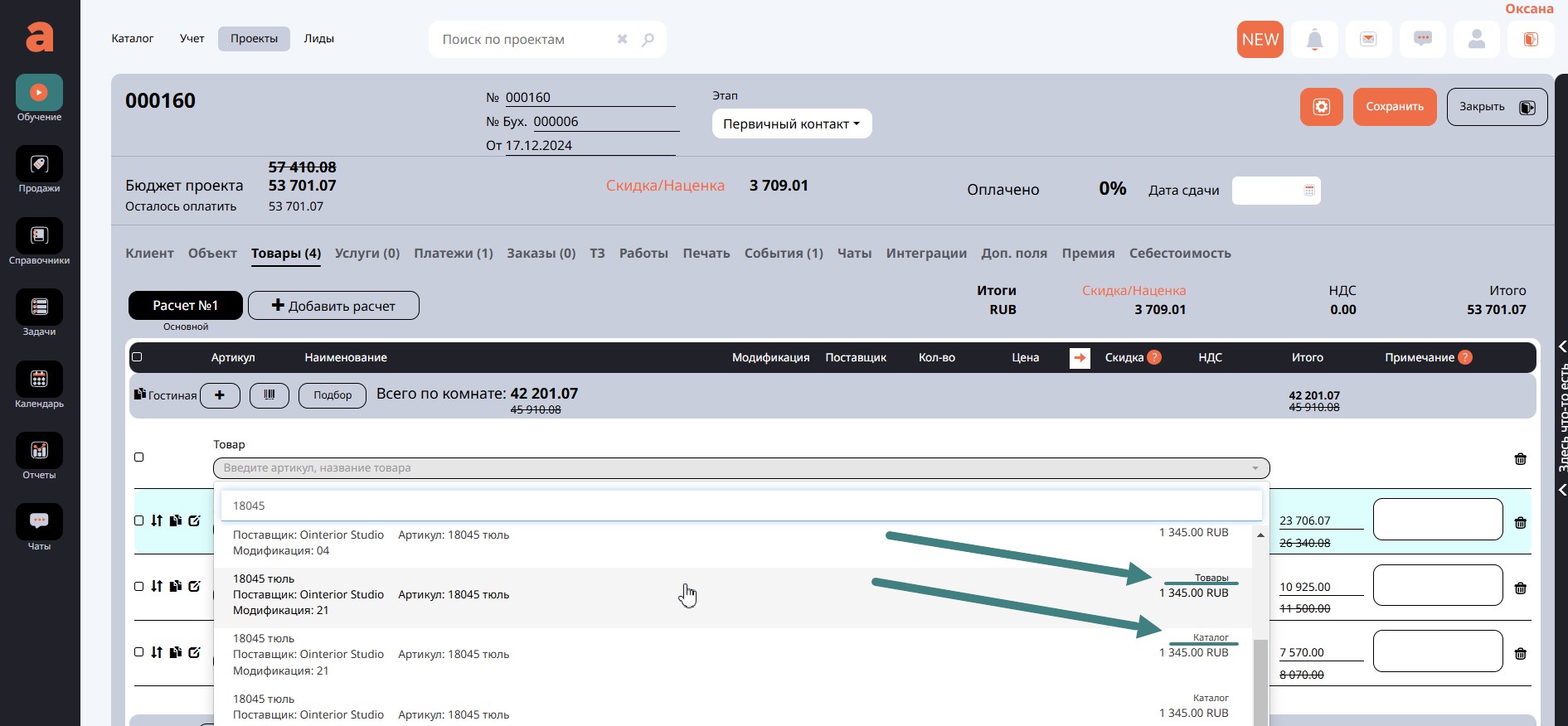Click Добавить расчет button

point(333,306)
